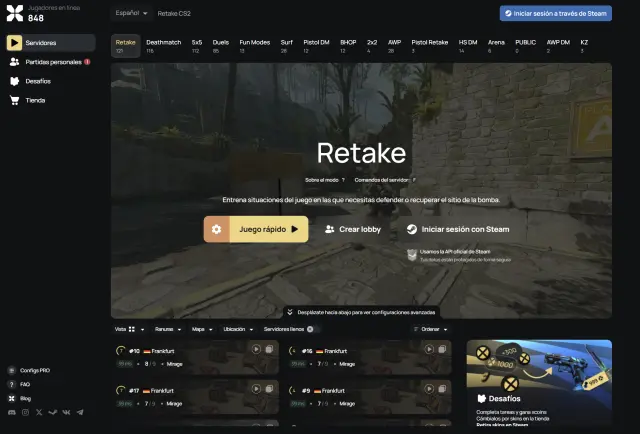Expand the Ubicación filter dropdown
640x434 pixels.
[x=238, y=329]
